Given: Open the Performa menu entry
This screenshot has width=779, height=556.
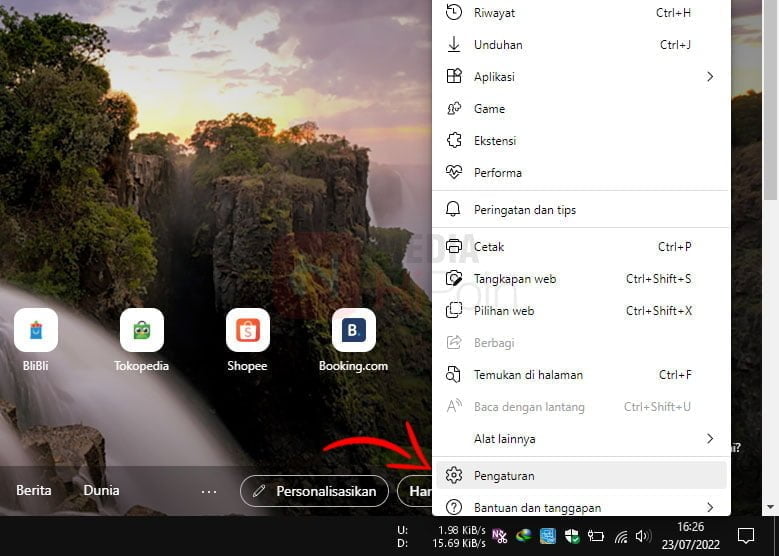Looking at the screenshot, I should pyautogui.click(x=581, y=172).
